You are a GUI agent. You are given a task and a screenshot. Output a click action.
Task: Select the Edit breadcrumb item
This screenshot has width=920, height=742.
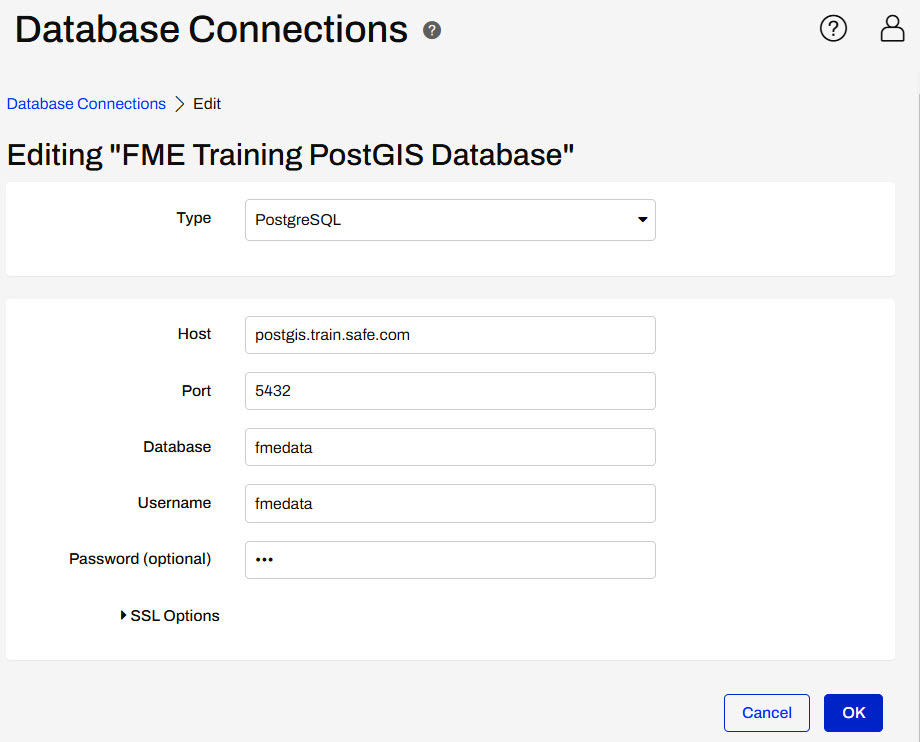pos(207,104)
